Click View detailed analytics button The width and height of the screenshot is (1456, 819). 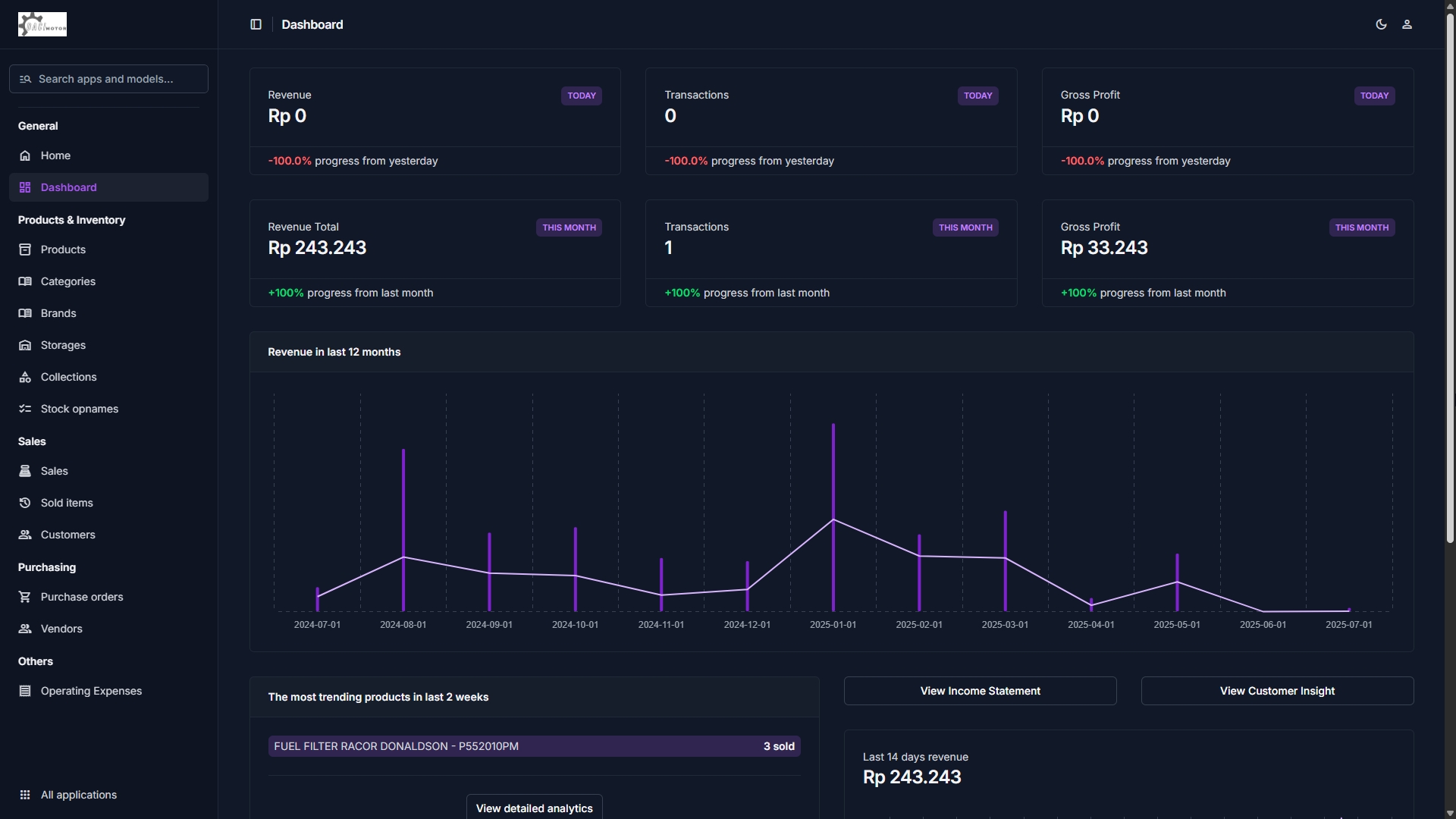(x=534, y=808)
